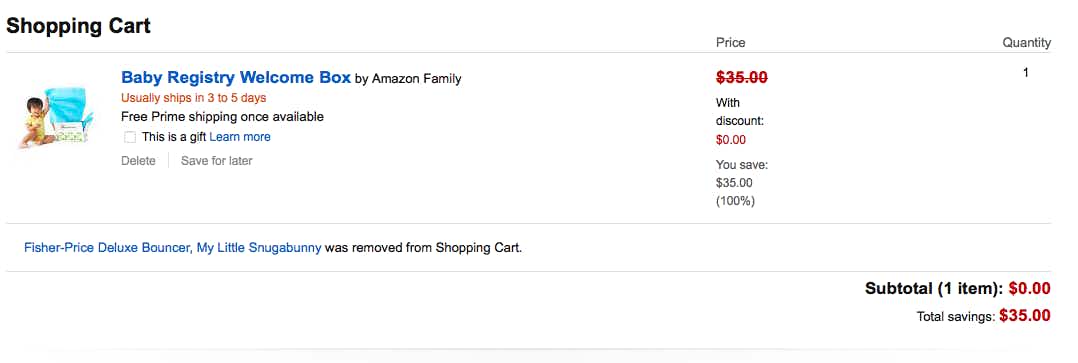
Task: Click the Subtotal (1 item) $0.00 amount
Action: click(x=1029, y=289)
